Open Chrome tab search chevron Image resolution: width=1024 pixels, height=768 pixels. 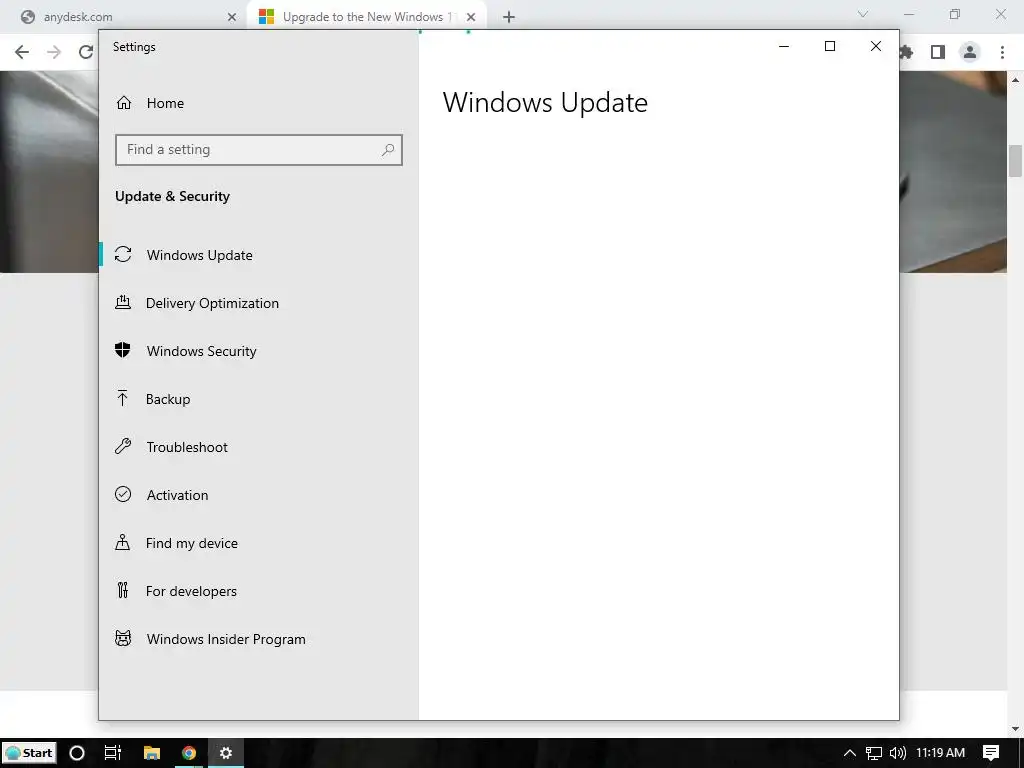pos(863,14)
